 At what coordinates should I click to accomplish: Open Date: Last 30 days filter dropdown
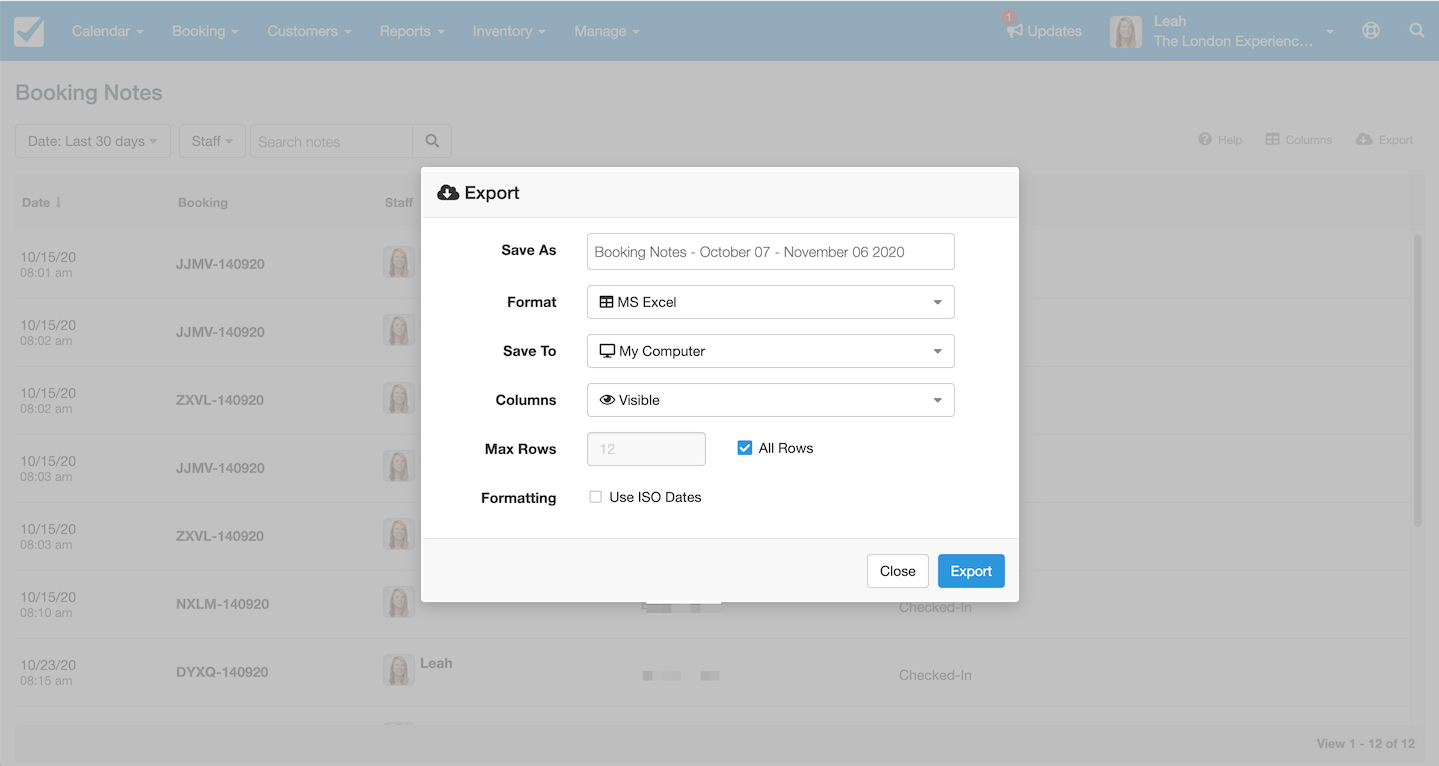93,141
